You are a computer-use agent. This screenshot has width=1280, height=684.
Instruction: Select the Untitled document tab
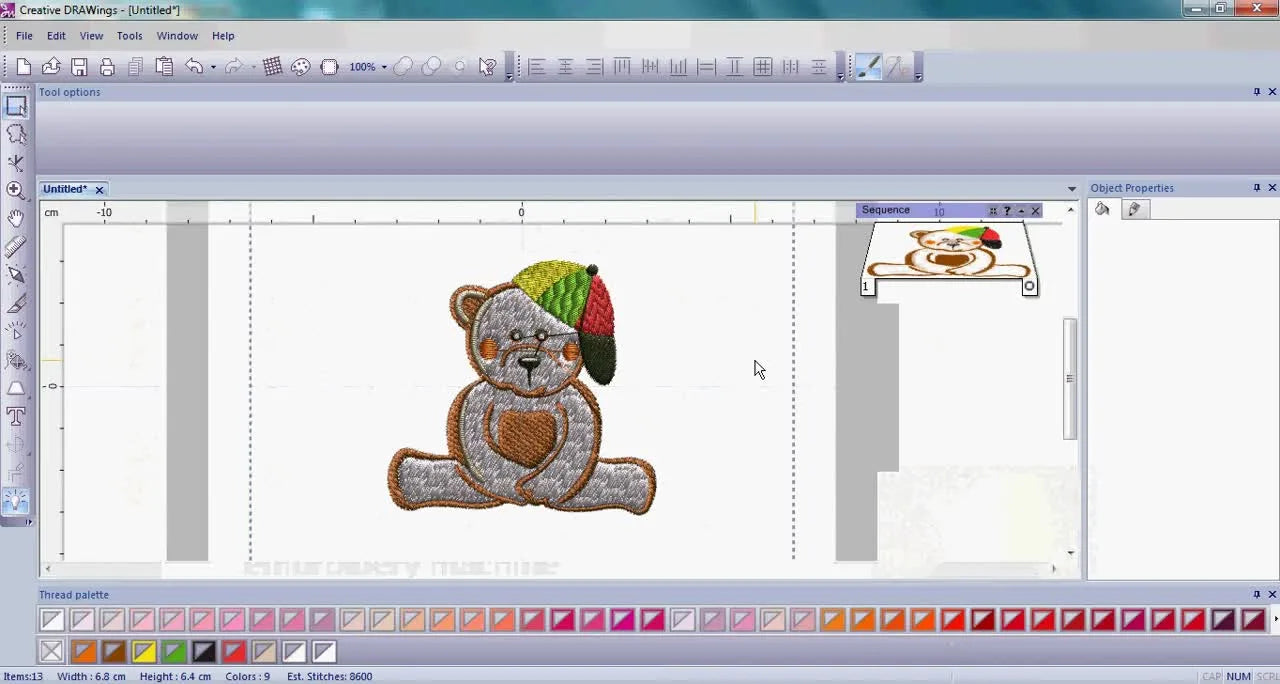coord(65,189)
